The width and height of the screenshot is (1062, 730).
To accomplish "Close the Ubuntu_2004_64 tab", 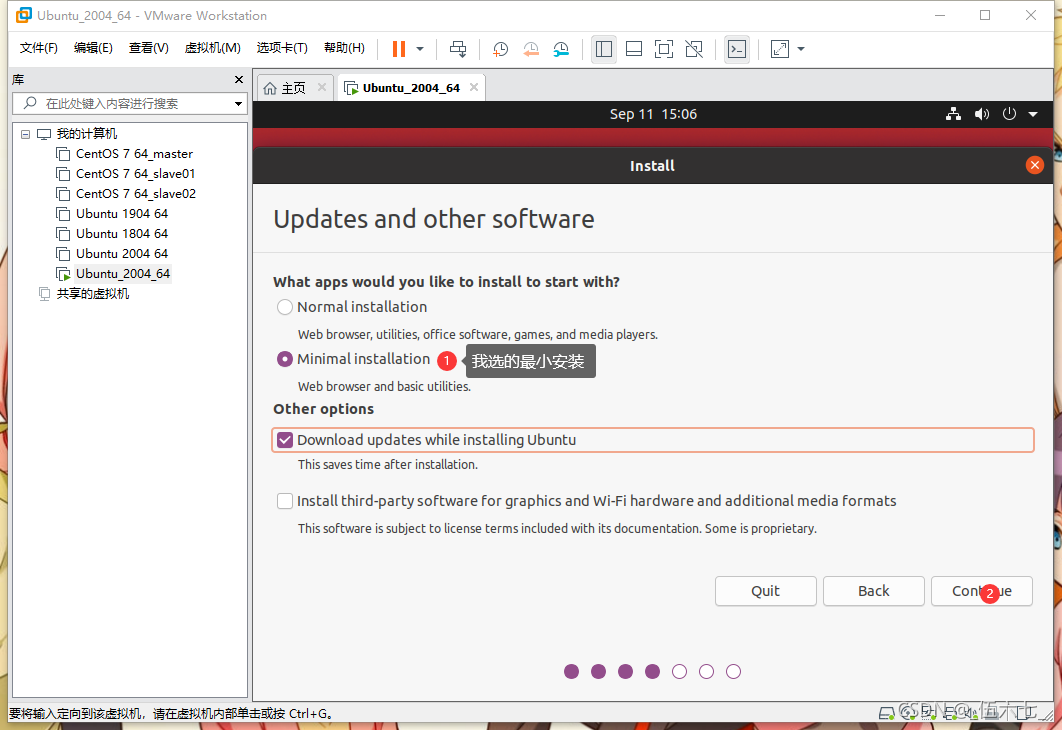I will coord(474,87).
